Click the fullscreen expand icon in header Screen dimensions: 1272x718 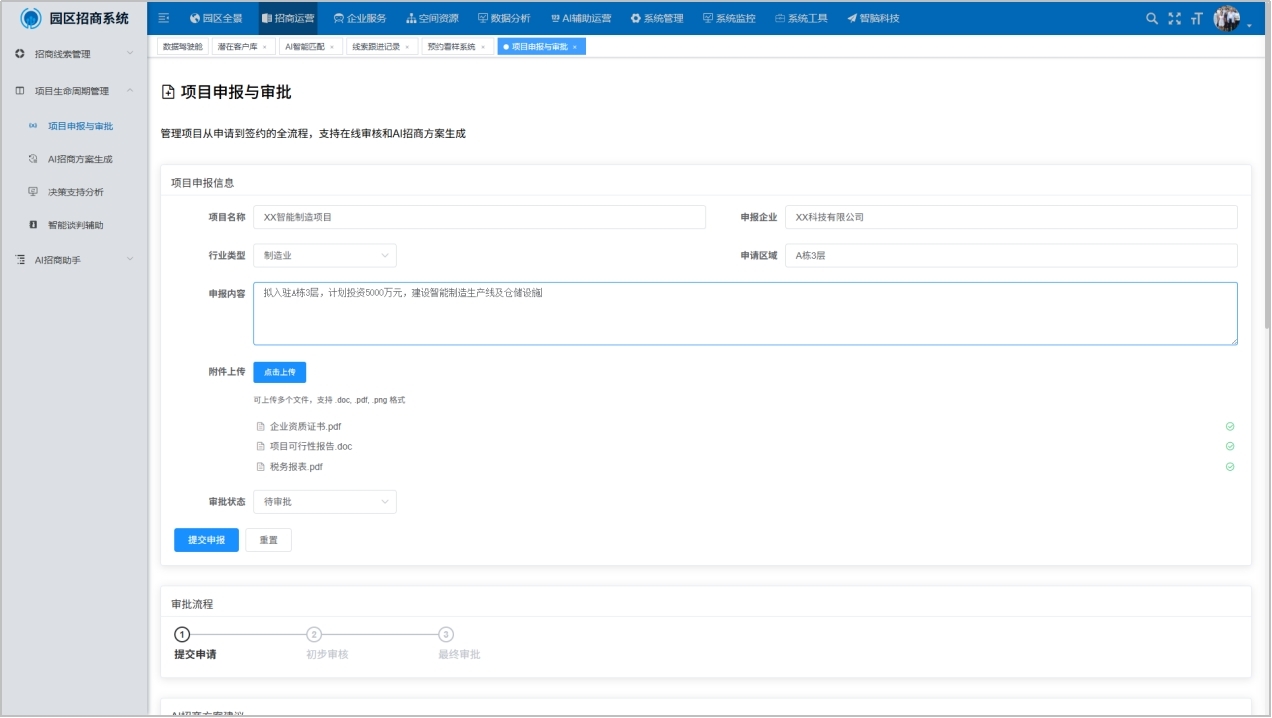(1174, 17)
